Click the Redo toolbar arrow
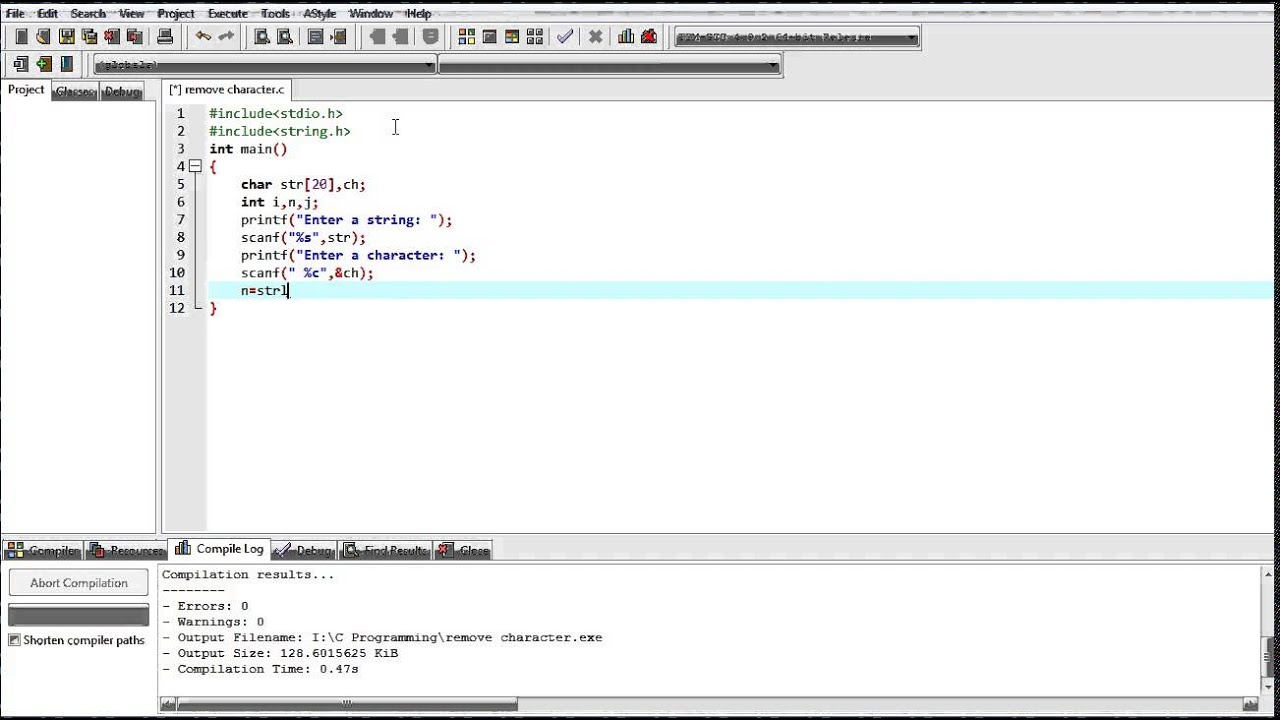The image size is (1280, 720). [x=226, y=37]
